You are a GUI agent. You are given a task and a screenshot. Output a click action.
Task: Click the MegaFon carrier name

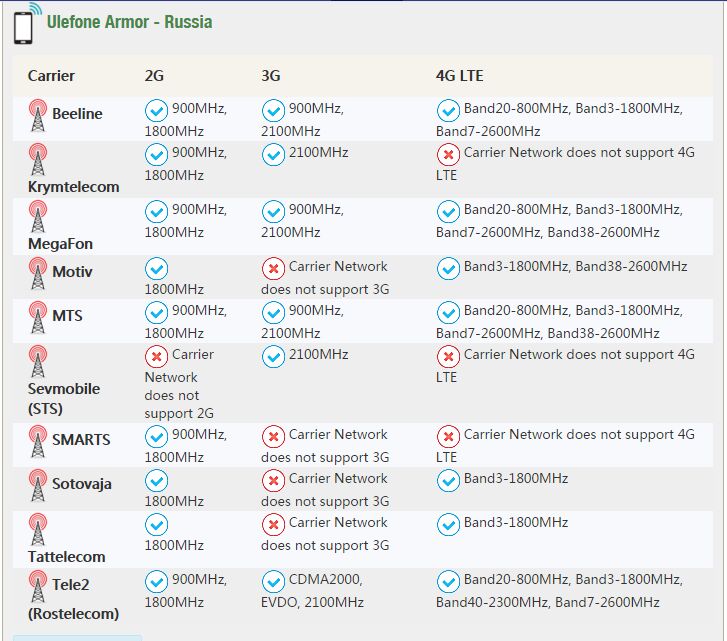click(x=60, y=244)
